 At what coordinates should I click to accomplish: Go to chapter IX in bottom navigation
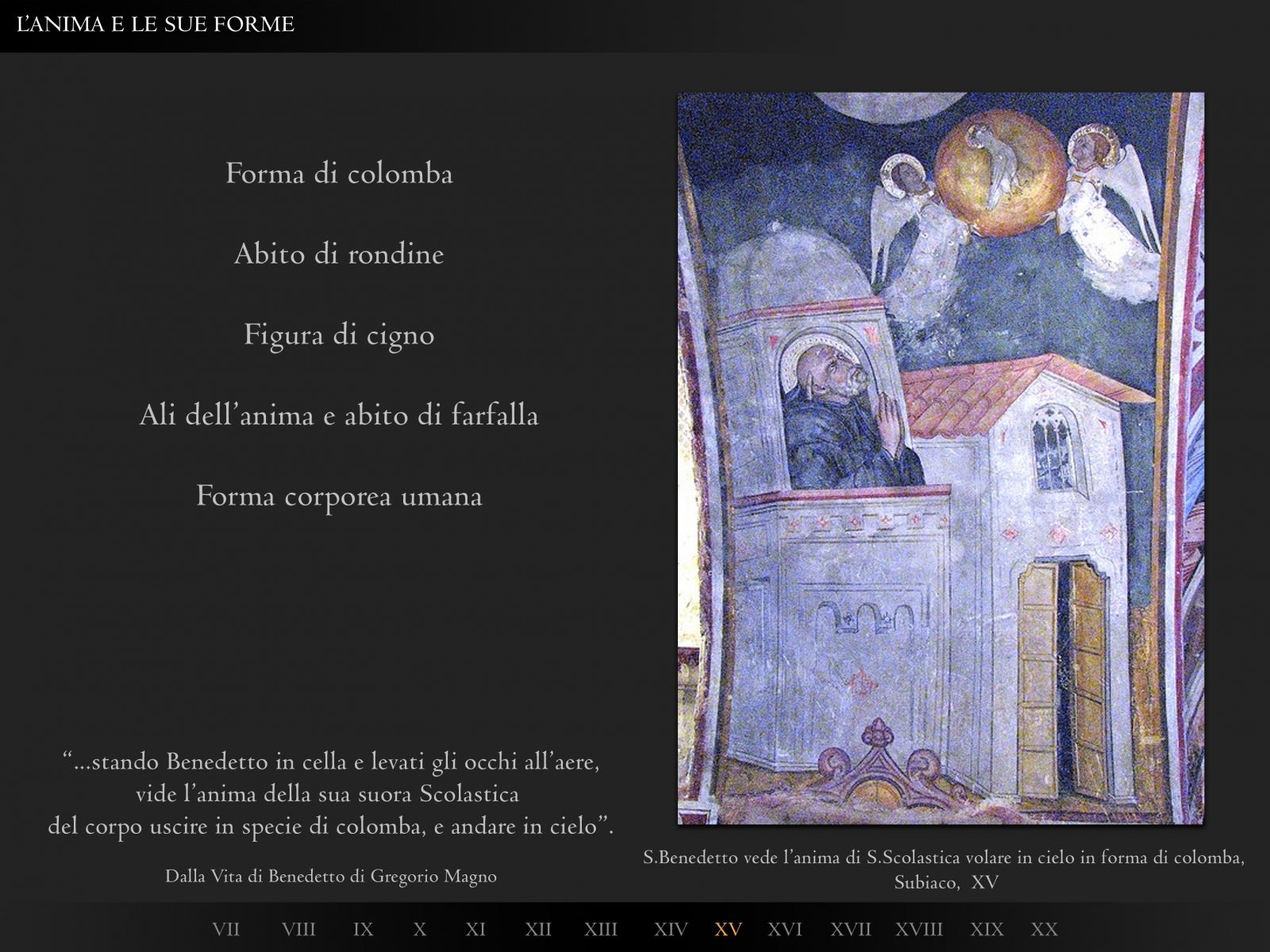click(x=363, y=929)
